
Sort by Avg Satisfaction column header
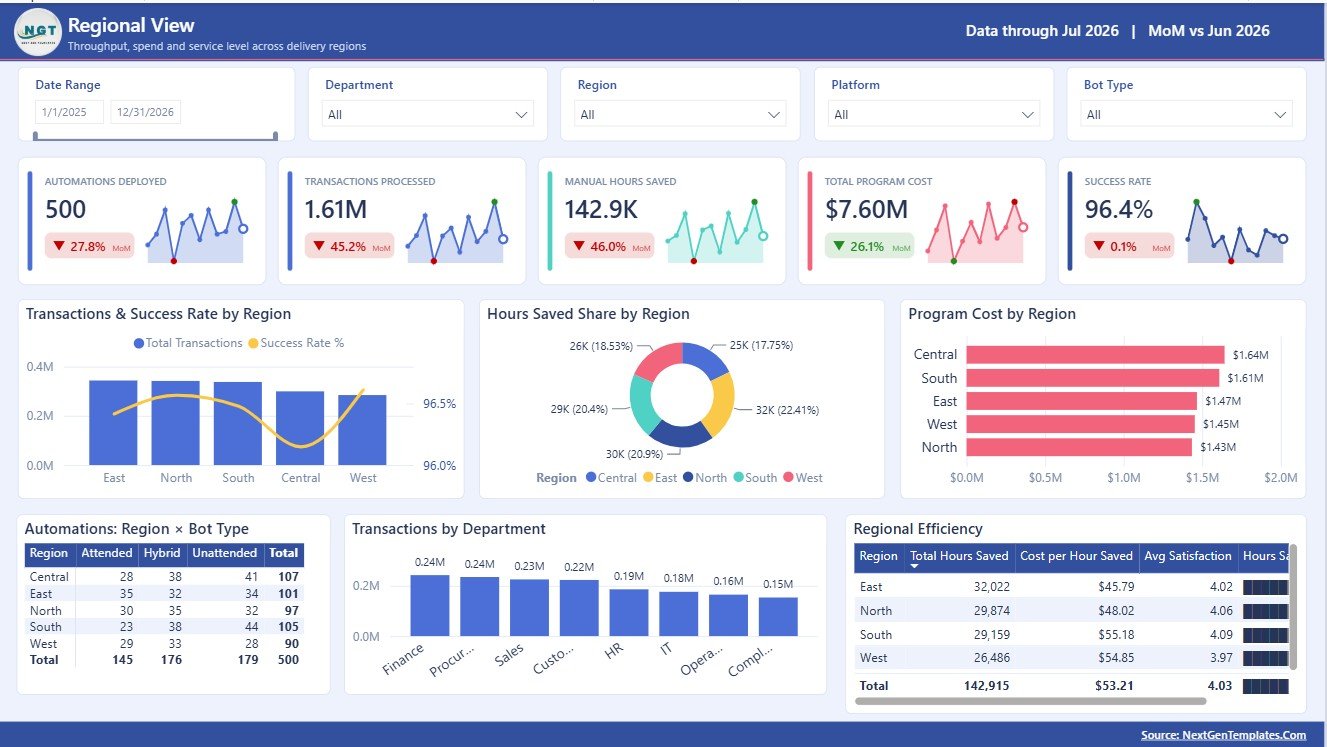tap(1187, 556)
